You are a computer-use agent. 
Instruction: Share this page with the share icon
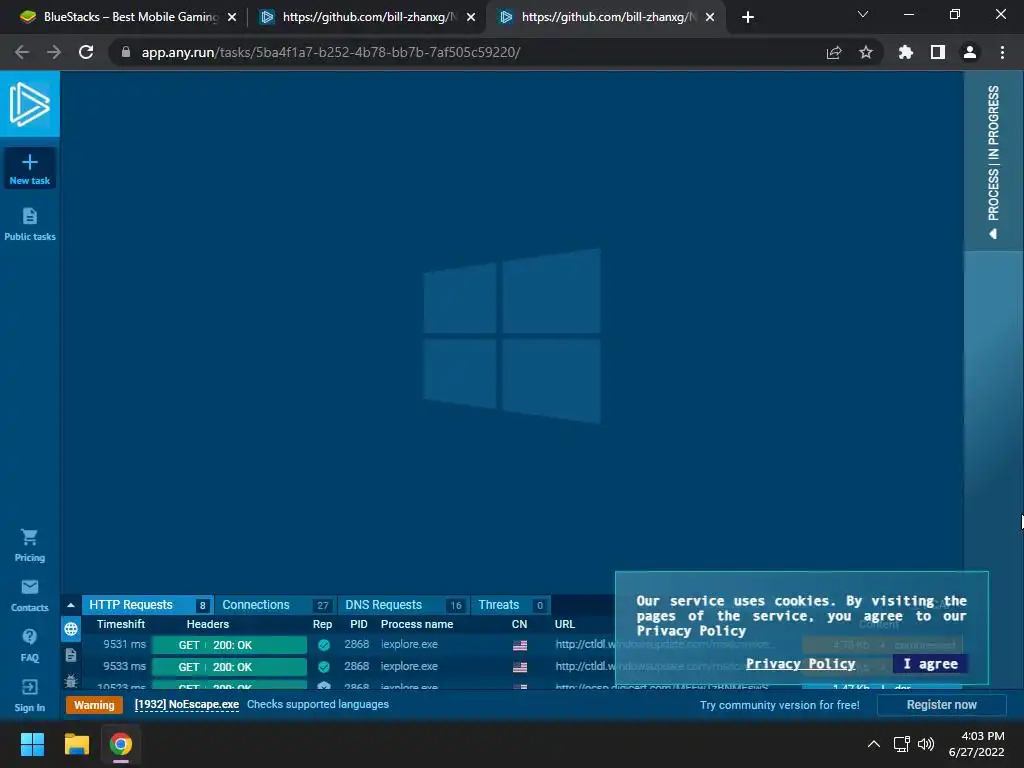[x=834, y=52]
